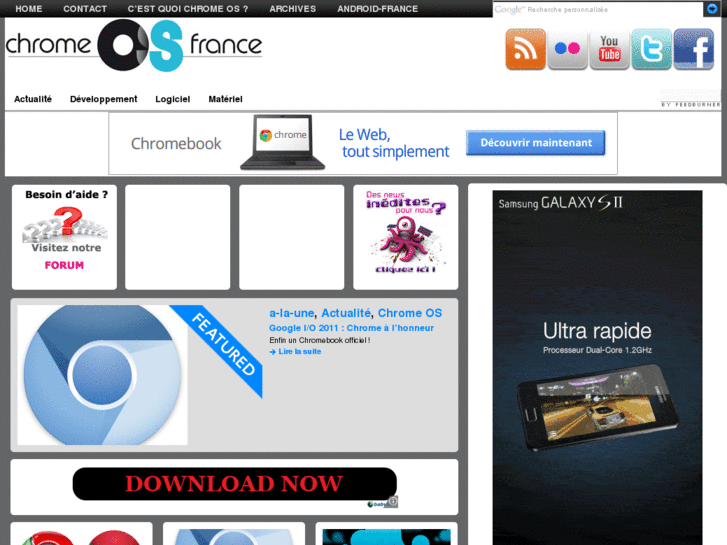Open the ARCHIVES menu item
727x545 pixels.
(293, 9)
